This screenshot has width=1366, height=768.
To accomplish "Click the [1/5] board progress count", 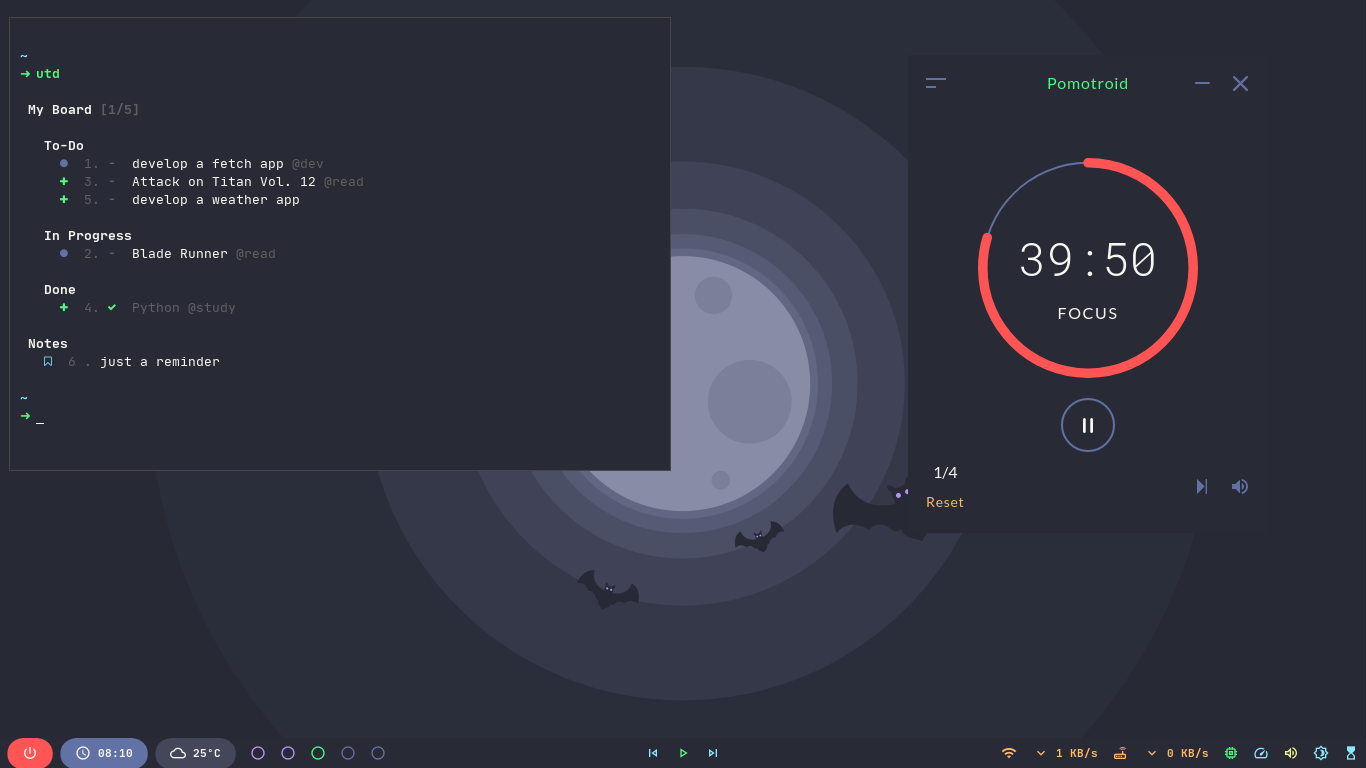I will (x=120, y=110).
